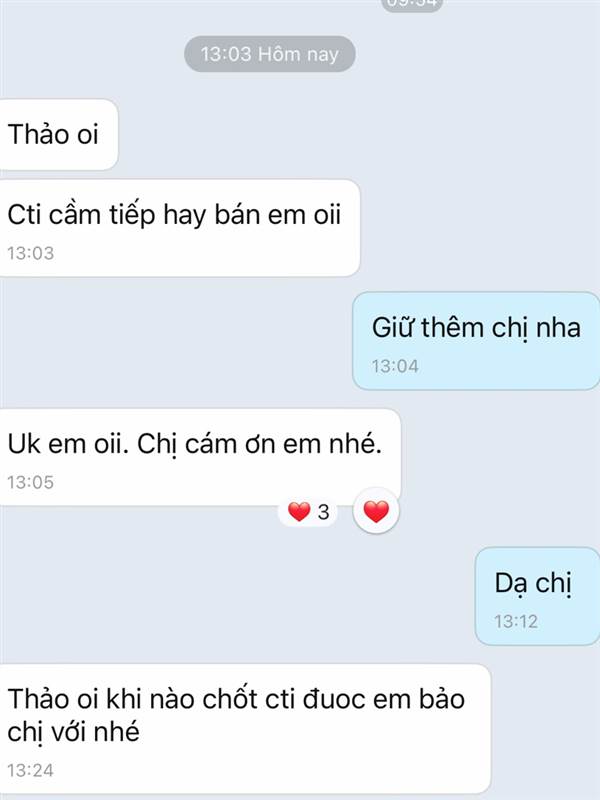This screenshot has width=600, height=800.
Task: Tap the '13:03 Hôm nay' date separator
Action: (x=269, y=54)
